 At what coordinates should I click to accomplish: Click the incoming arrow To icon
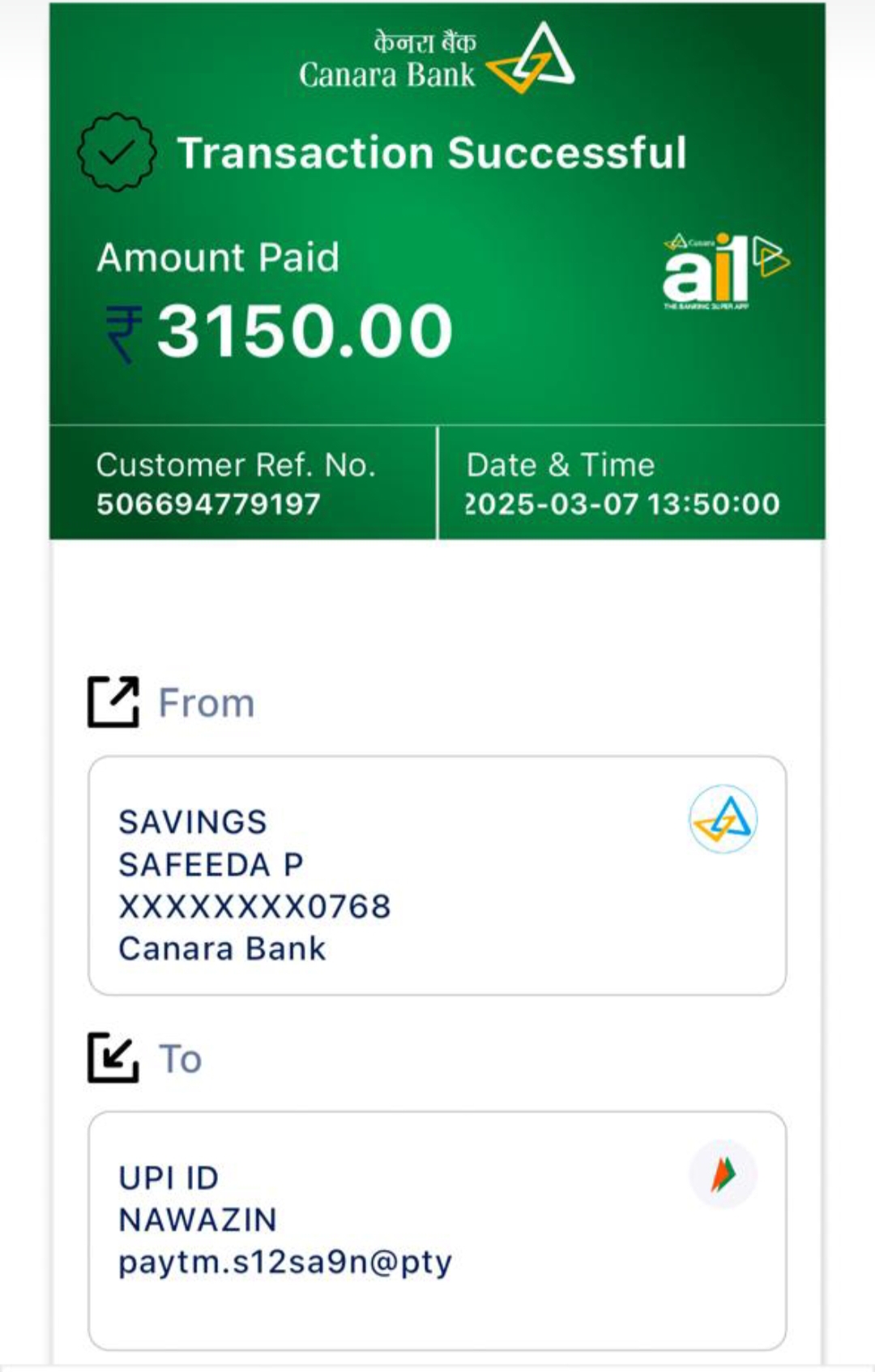tap(113, 1058)
